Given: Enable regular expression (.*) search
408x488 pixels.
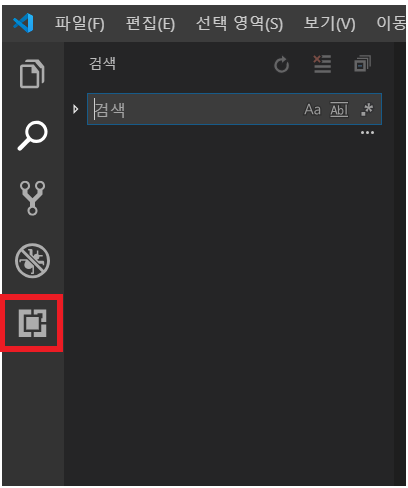Looking at the screenshot, I should 367,109.
